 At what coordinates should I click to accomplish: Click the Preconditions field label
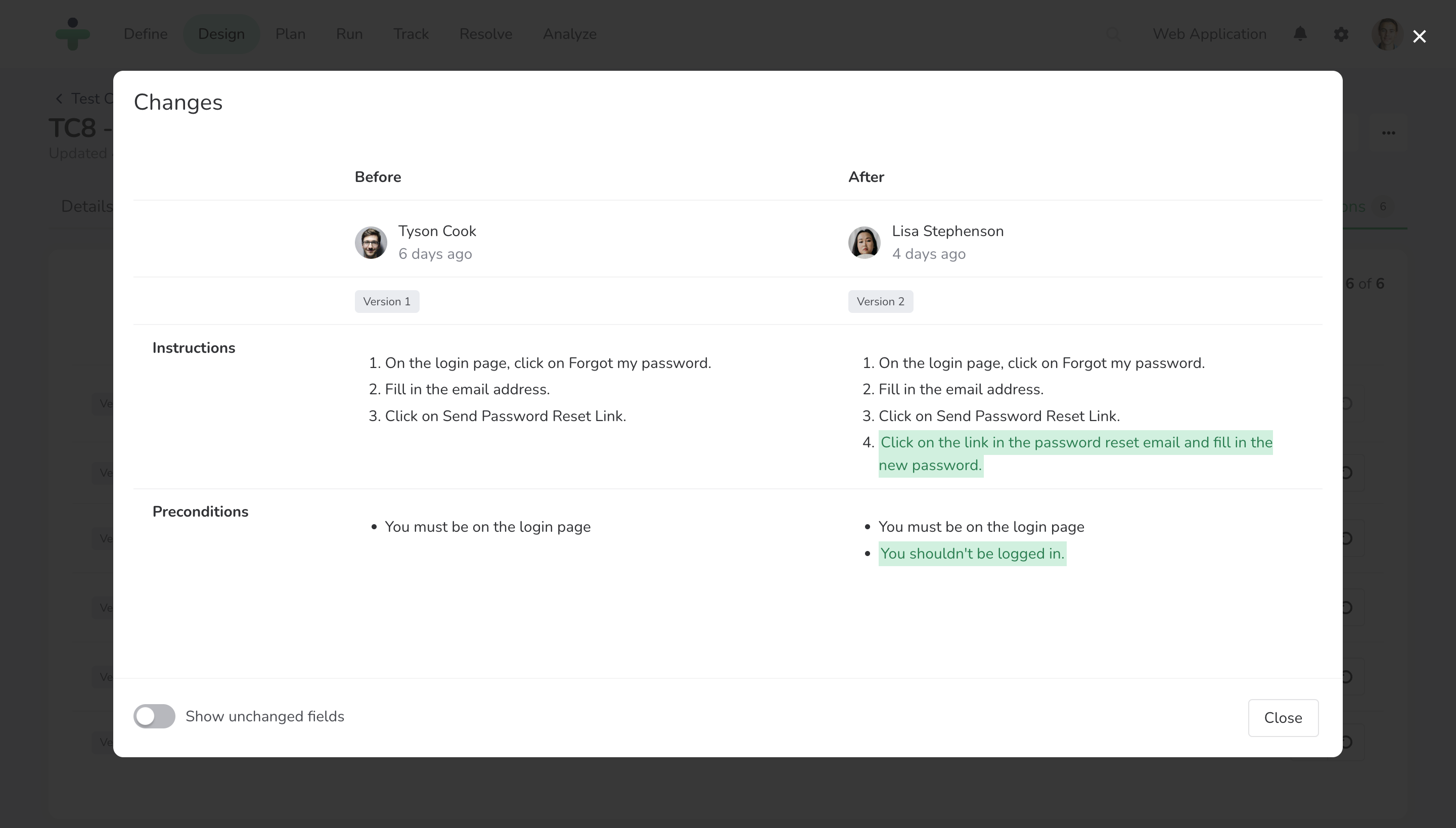(x=200, y=512)
